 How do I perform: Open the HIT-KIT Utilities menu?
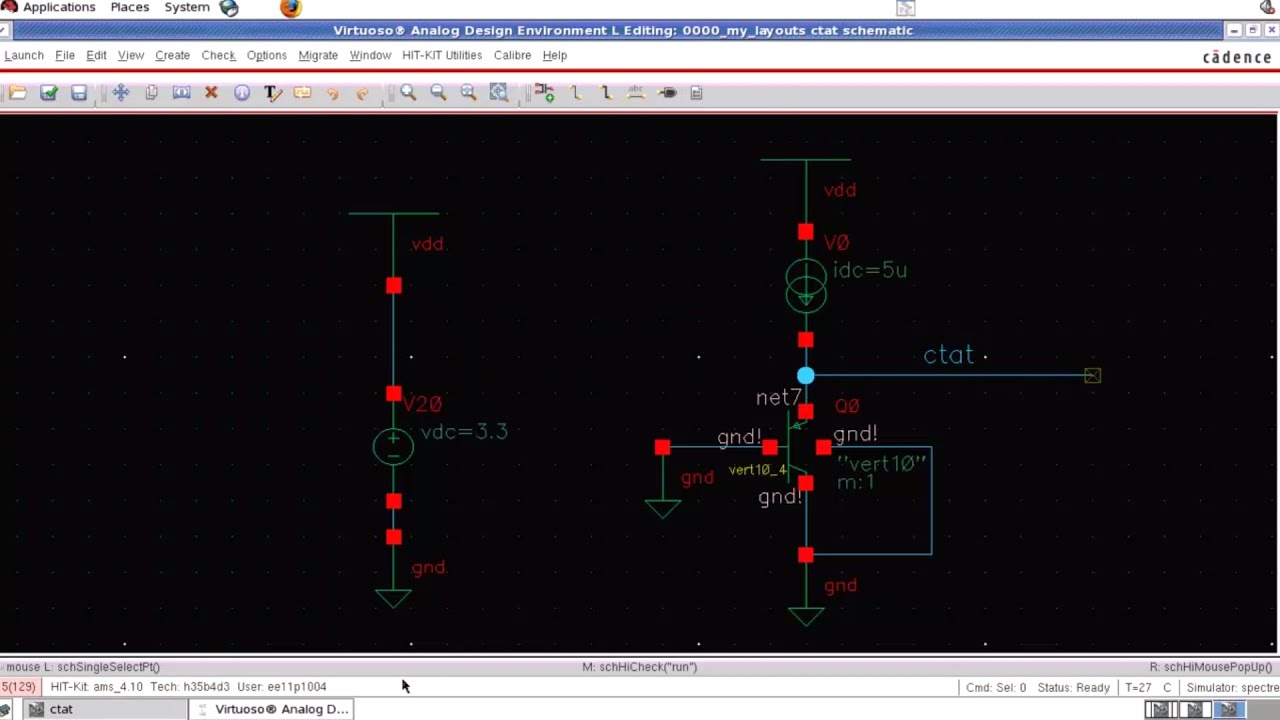point(442,55)
